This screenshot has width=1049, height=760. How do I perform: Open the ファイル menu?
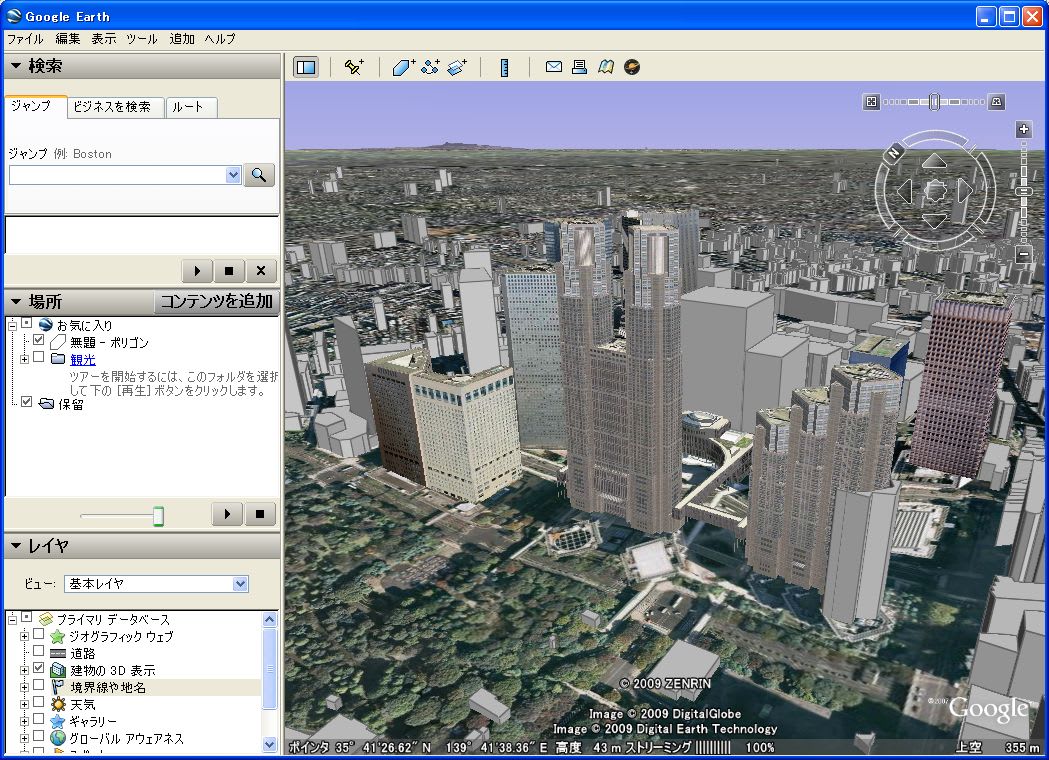(25, 39)
